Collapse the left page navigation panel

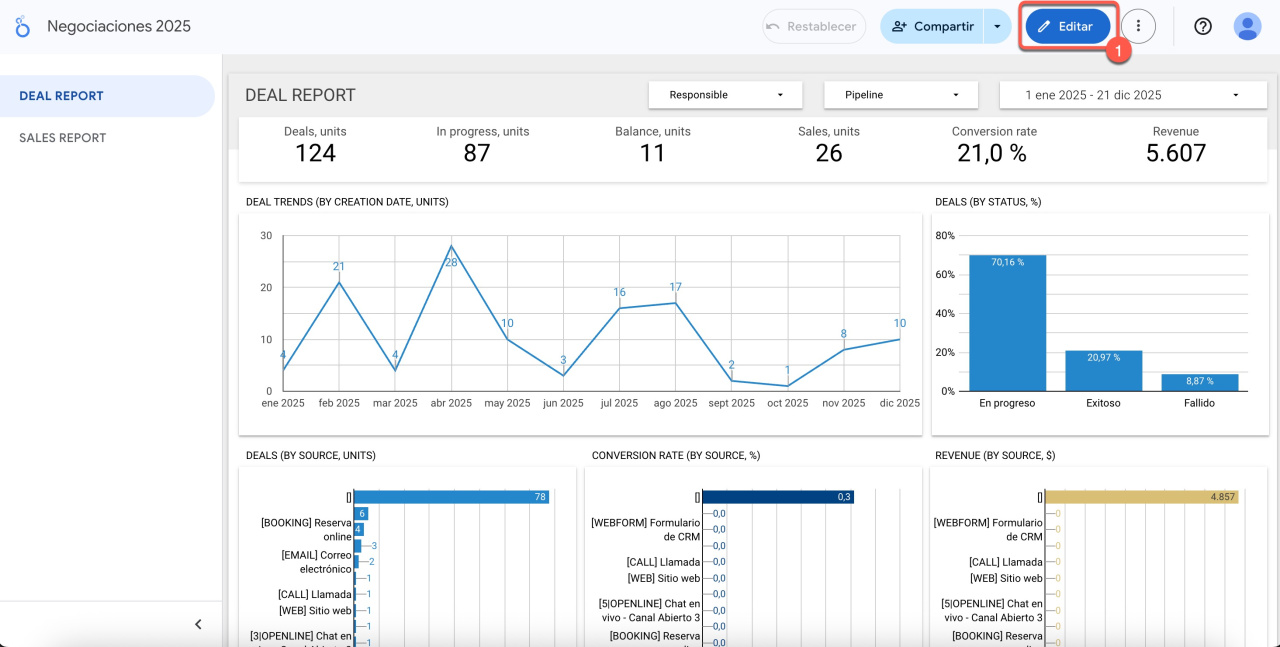click(198, 624)
